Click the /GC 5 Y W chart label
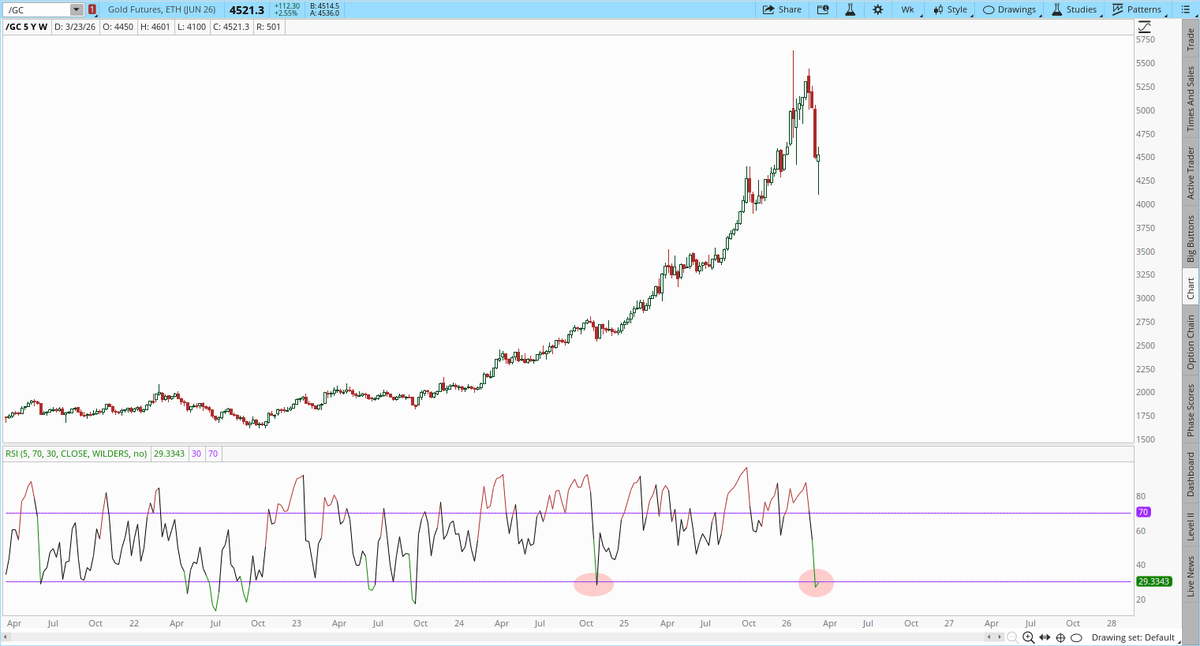The image size is (1200, 646). click(26, 27)
